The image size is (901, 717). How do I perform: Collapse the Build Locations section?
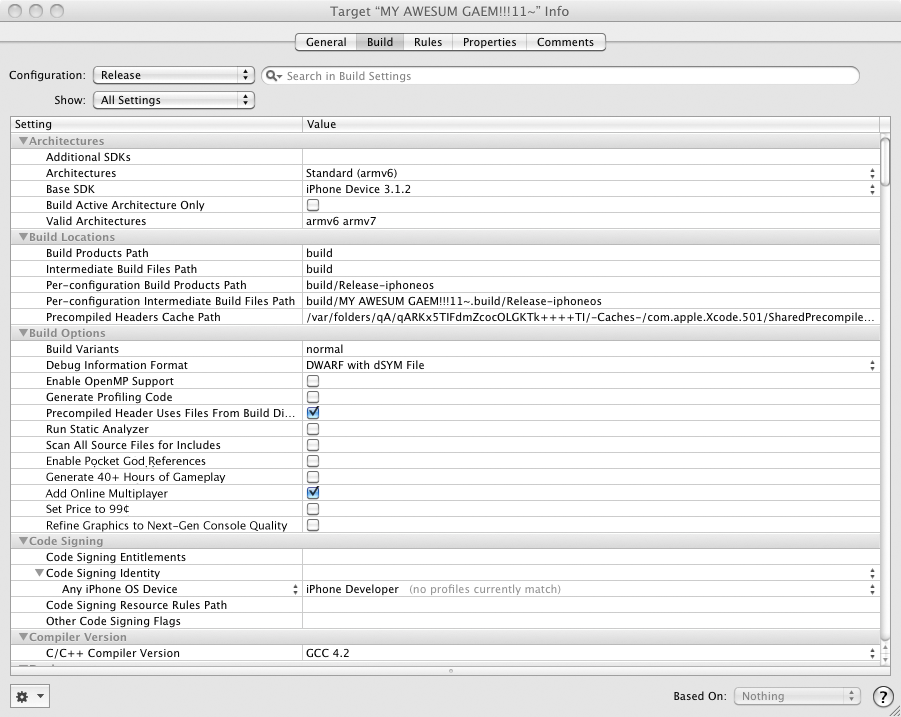(x=23, y=237)
